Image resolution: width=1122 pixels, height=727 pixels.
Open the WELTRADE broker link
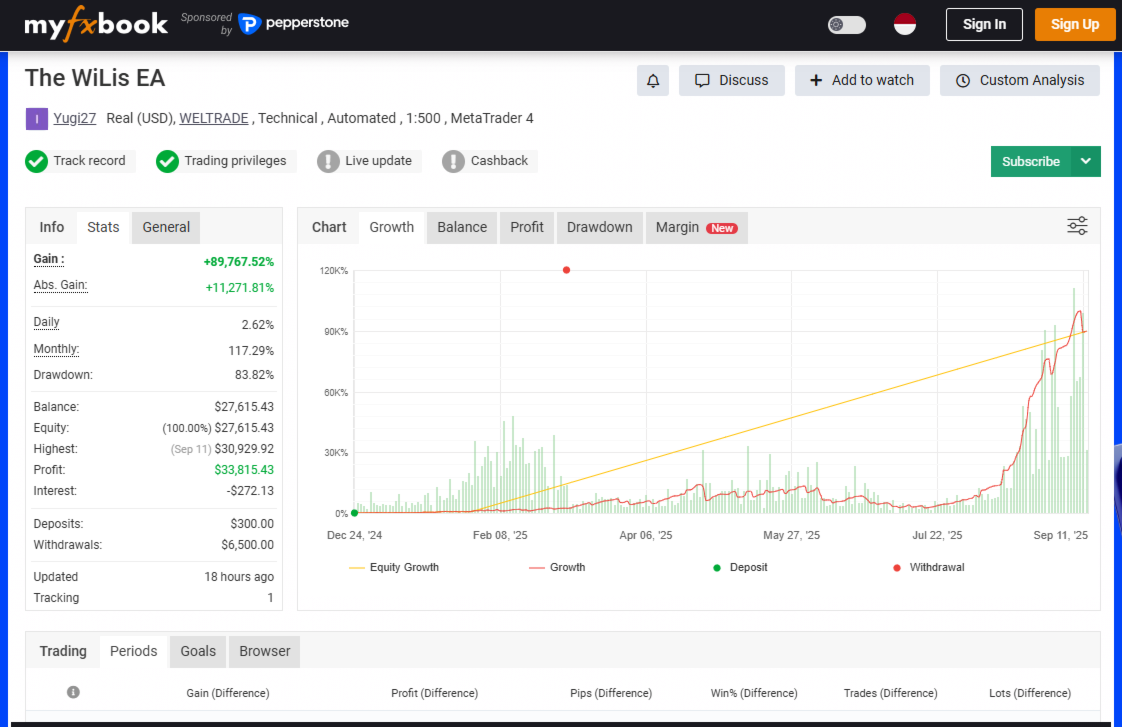click(214, 119)
